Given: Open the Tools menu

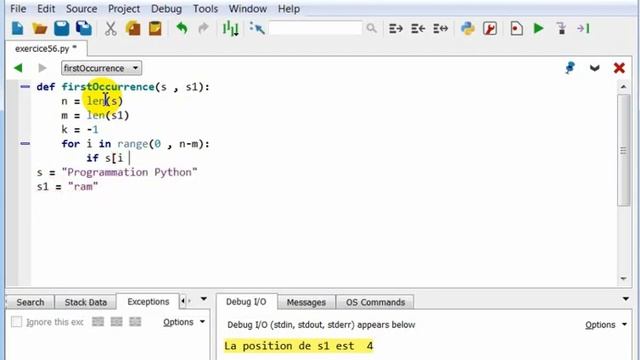Looking at the screenshot, I should [x=205, y=9].
